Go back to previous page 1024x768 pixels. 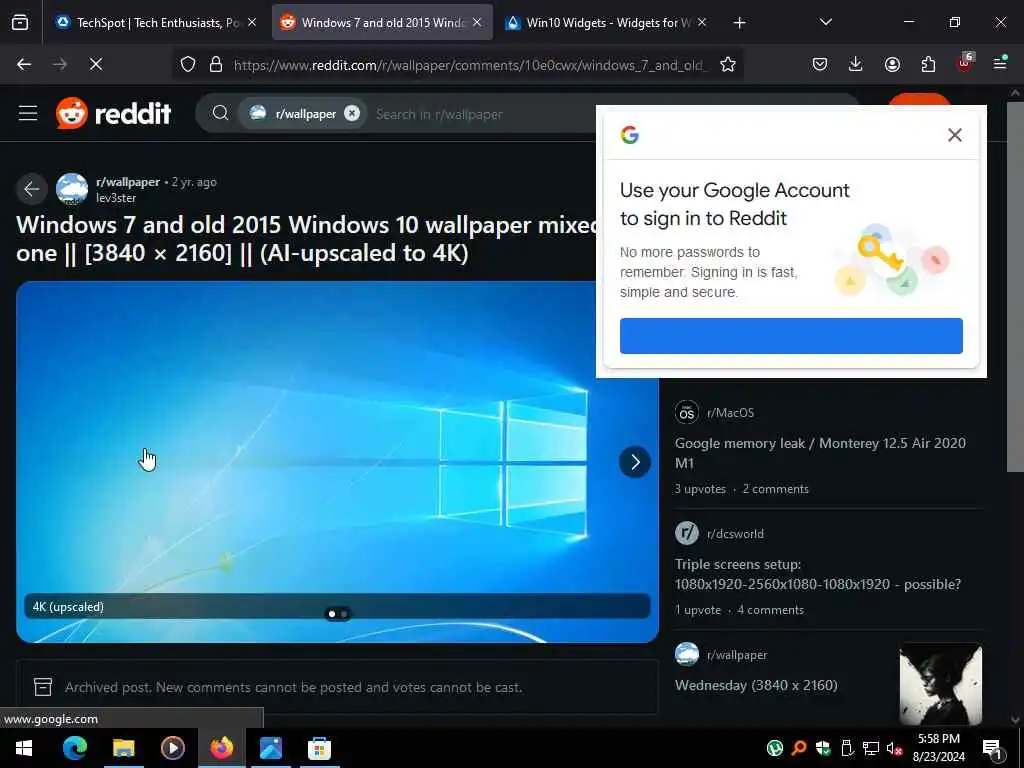click(x=24, y=64)
